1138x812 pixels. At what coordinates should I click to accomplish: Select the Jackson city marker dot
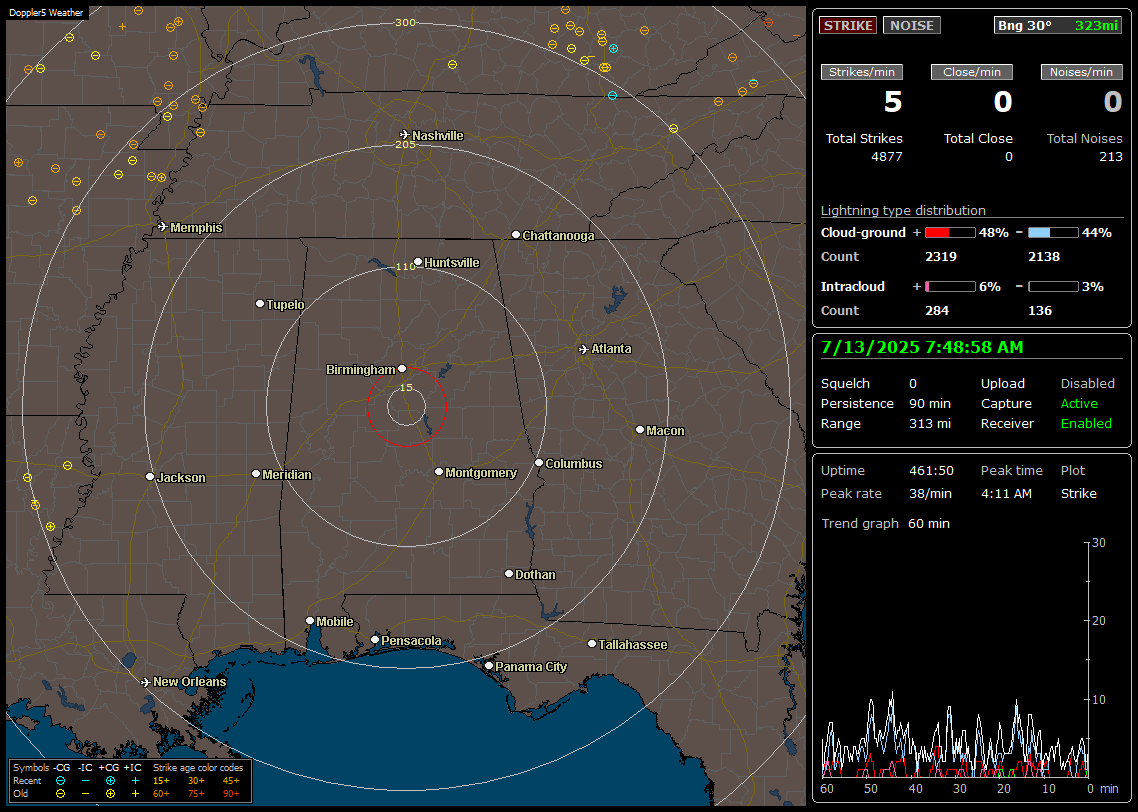click(150, 477)
